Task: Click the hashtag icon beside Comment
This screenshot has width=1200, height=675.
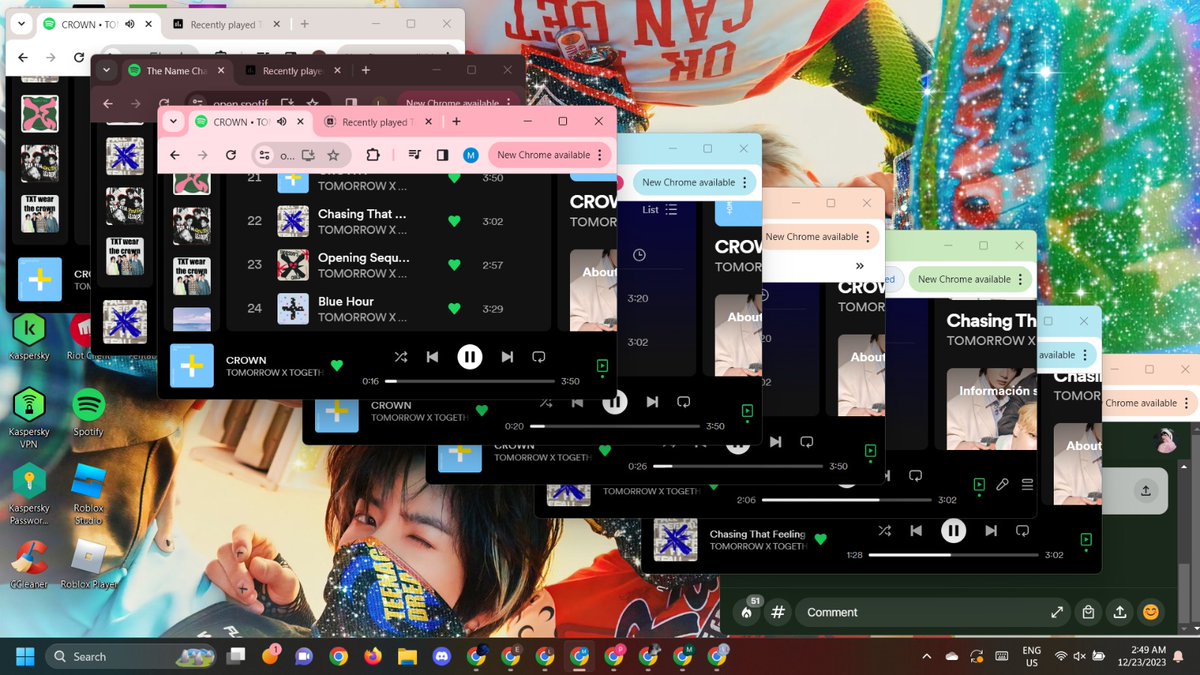Action: pyautogui.click(x=778, y=613)
